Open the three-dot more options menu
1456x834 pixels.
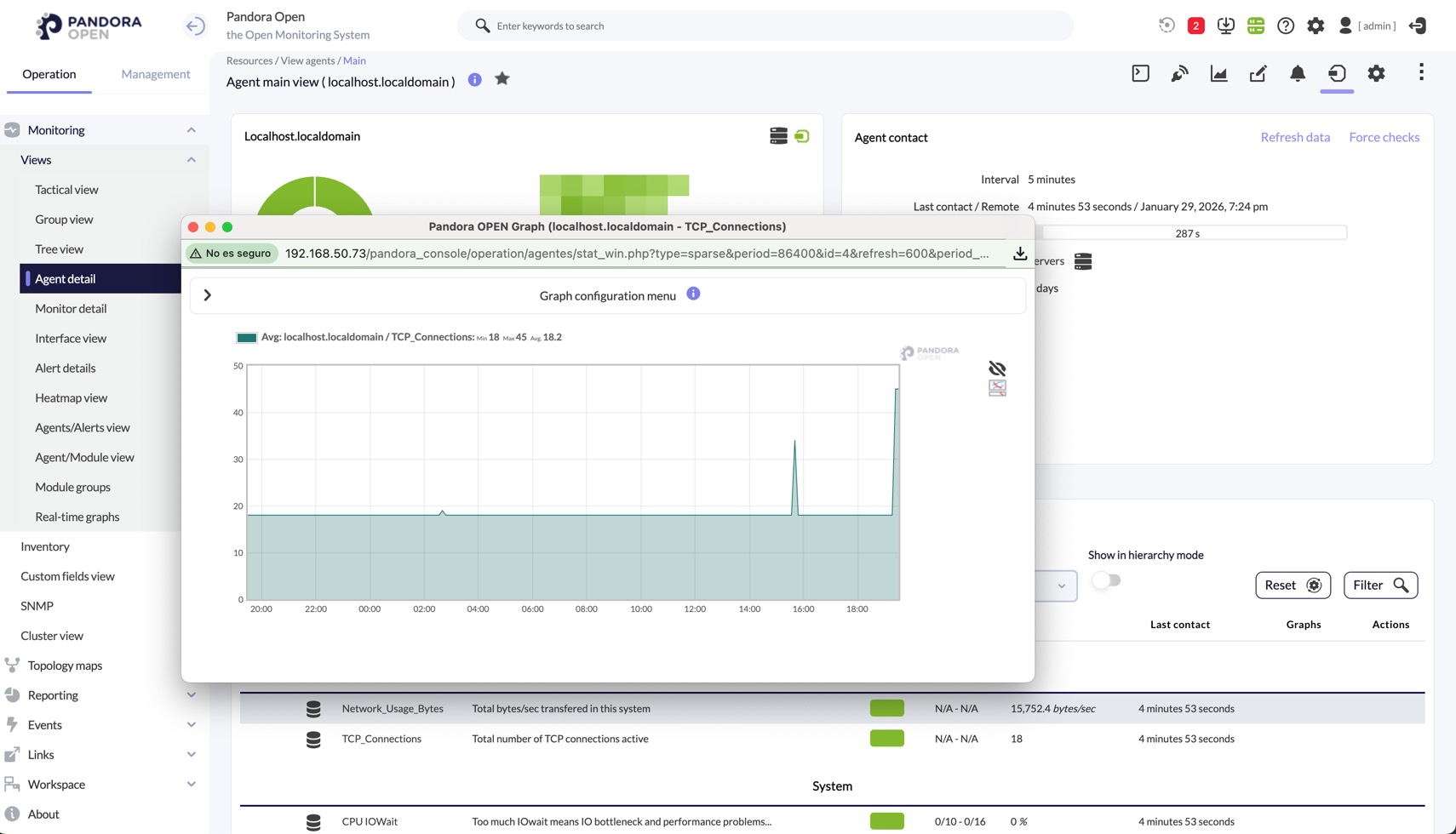pyautogui.click(x=1421, y=73)
